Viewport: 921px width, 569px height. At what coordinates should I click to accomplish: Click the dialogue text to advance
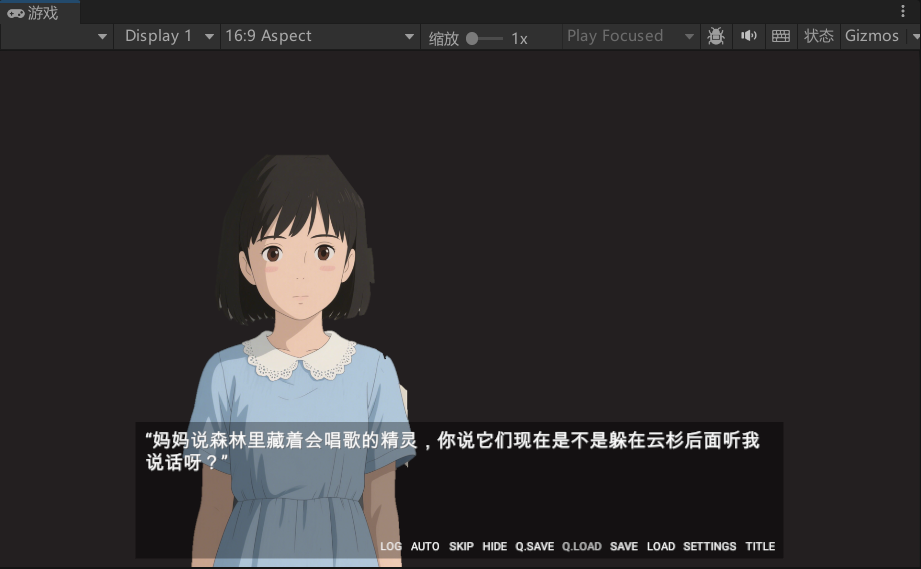[x=452, y=451]
